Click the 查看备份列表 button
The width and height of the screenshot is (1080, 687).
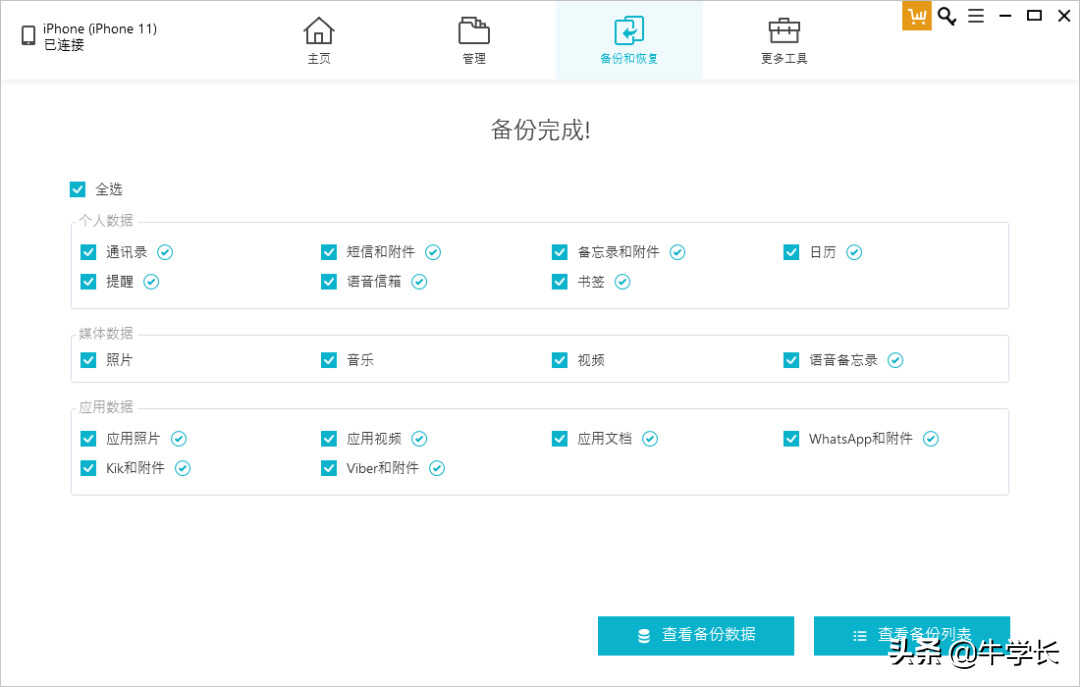(911, 635)
